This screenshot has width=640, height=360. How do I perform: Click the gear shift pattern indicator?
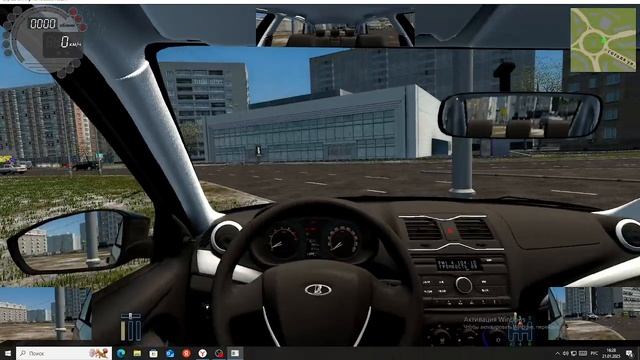click(x=520, y=330)
